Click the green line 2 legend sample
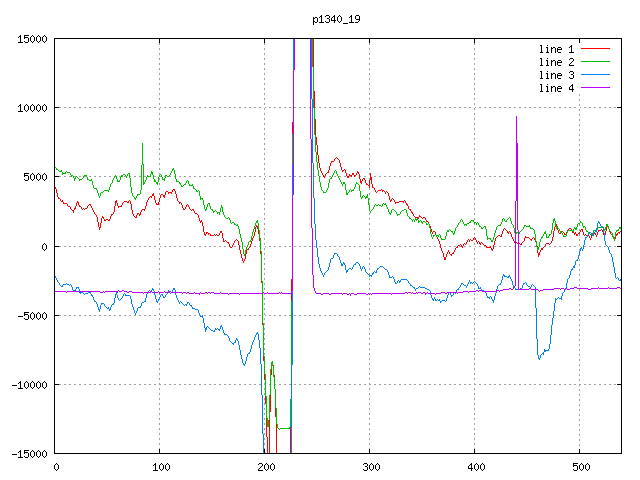 pos(595,62)
